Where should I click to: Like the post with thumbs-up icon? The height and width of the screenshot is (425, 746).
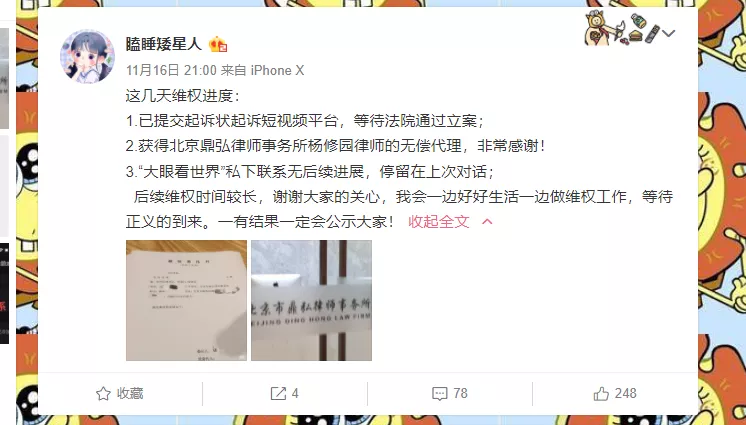pyautogui.click(x=601, y=394)
